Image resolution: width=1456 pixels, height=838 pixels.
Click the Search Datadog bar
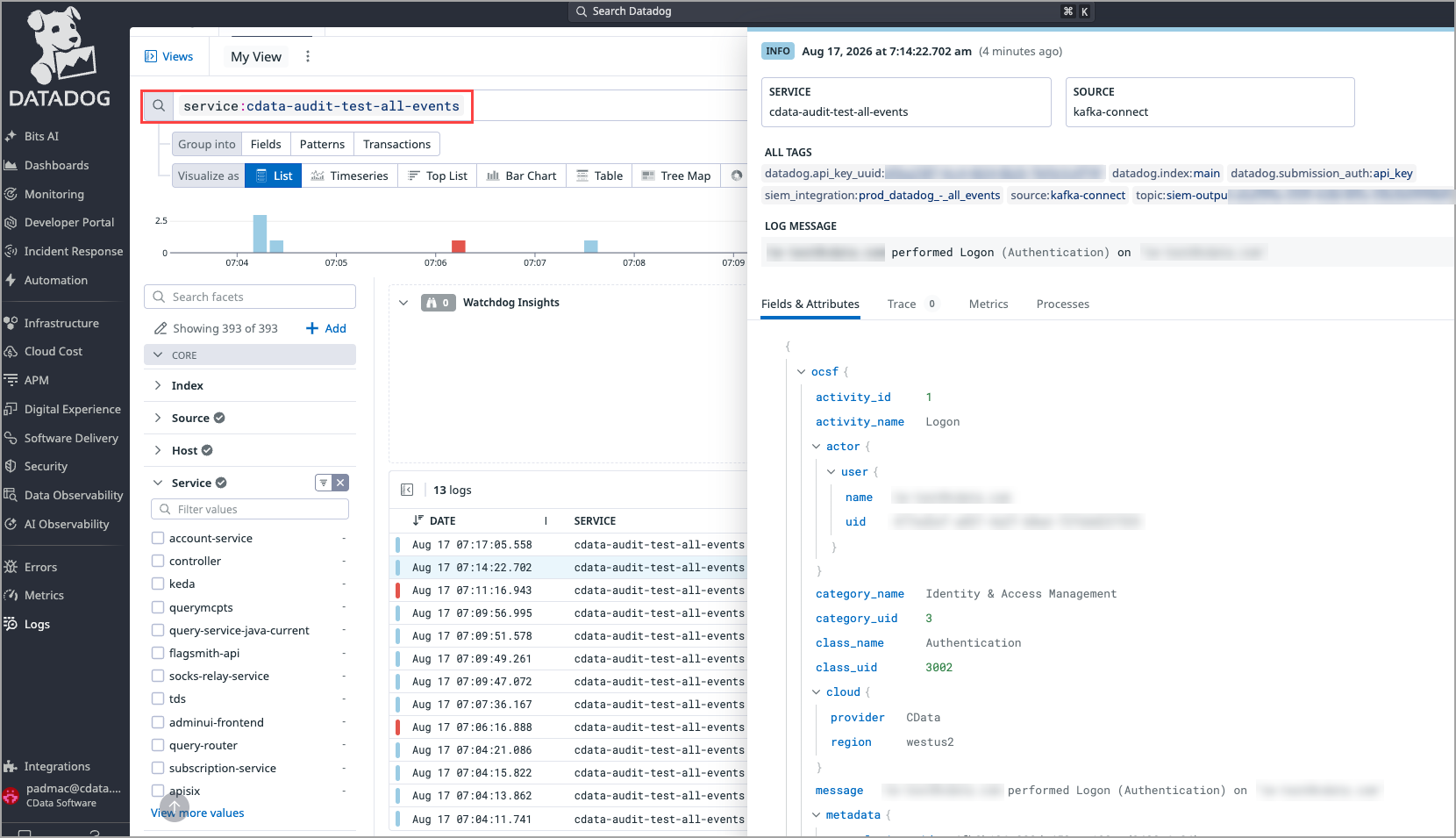pos(832,11)
